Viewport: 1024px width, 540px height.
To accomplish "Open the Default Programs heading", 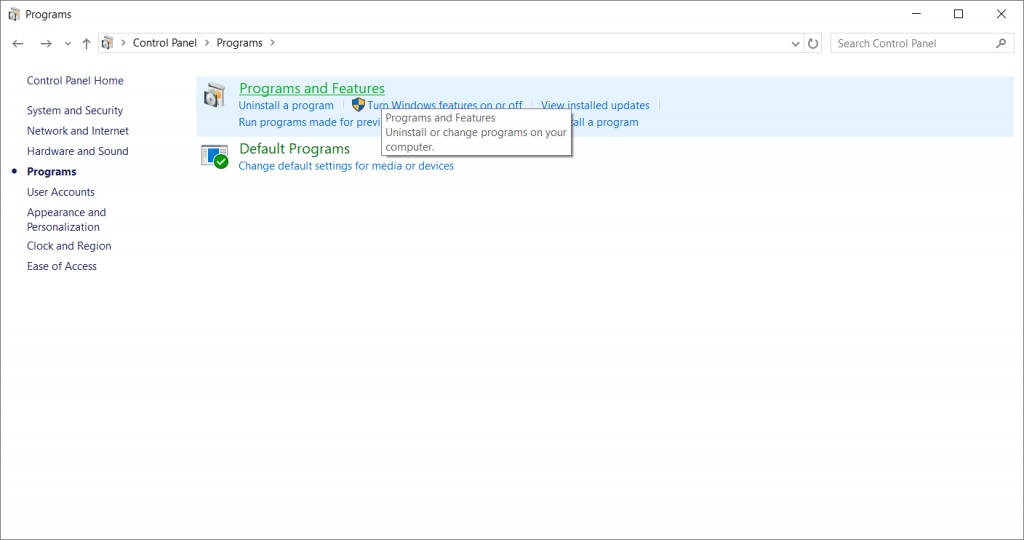I will coord(295,149).
